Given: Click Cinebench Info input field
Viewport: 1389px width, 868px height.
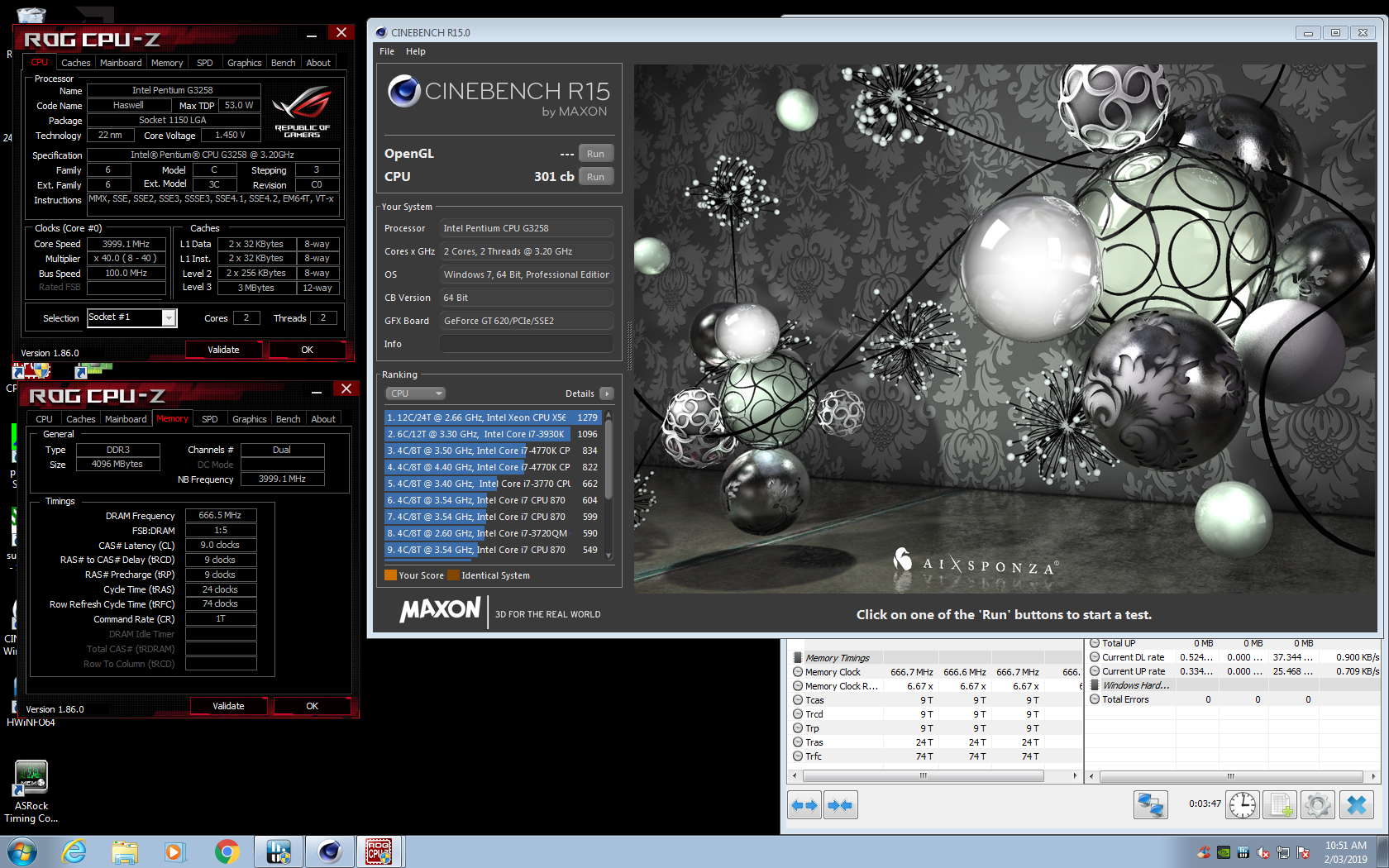Looking at the screenshot, I should [x=526, y=344].
